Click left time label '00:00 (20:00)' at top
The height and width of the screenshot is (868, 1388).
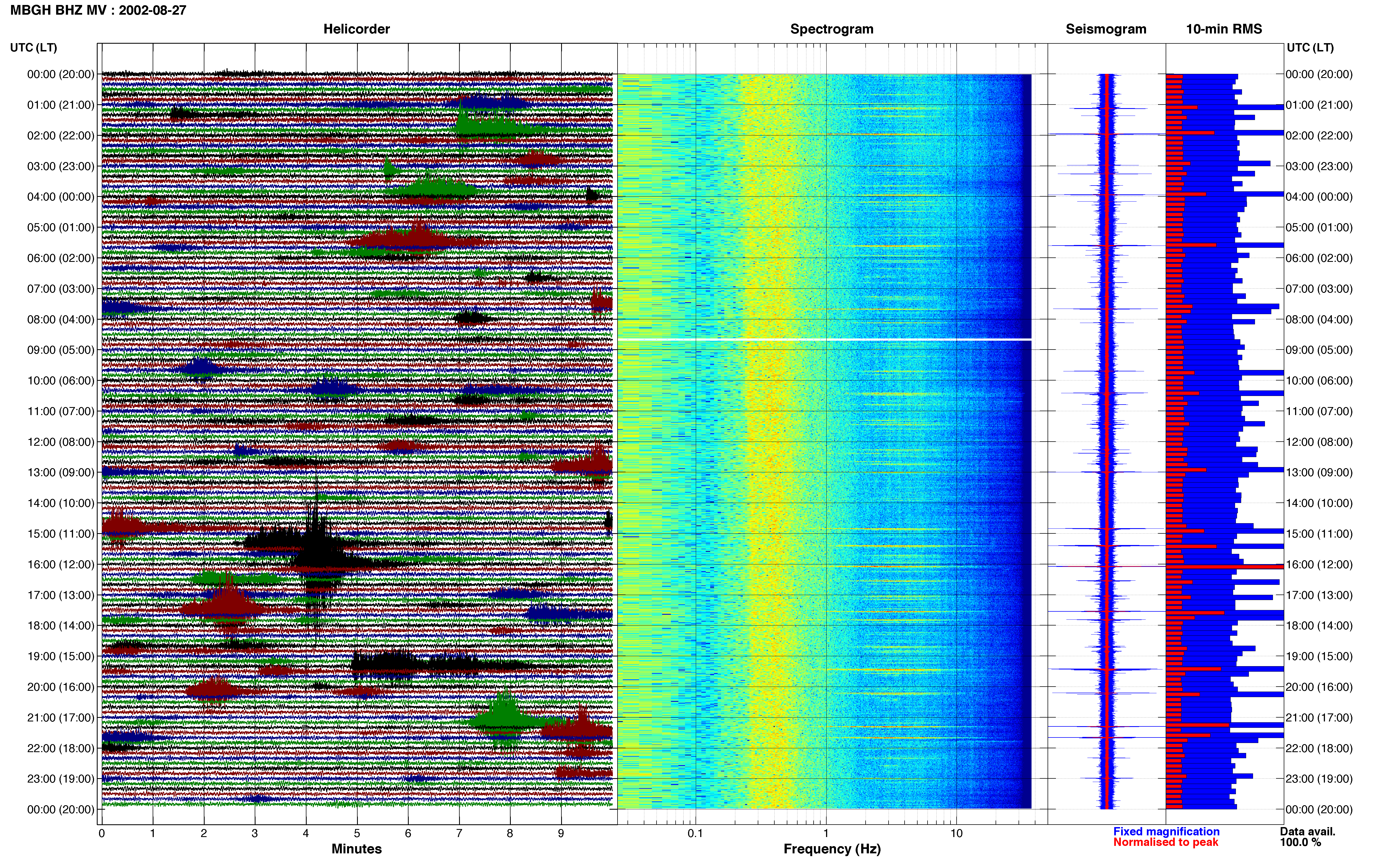point(61,74)
